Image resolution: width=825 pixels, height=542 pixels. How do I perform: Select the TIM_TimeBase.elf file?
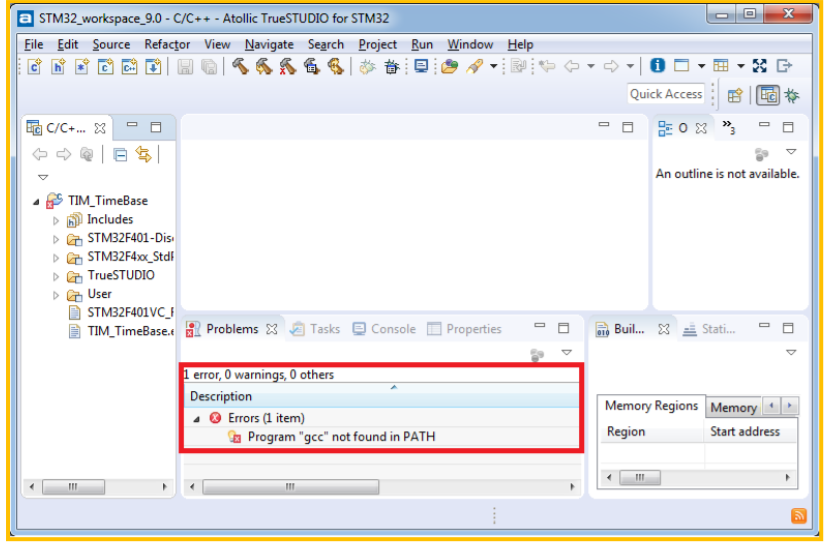(x=121, y=331)
